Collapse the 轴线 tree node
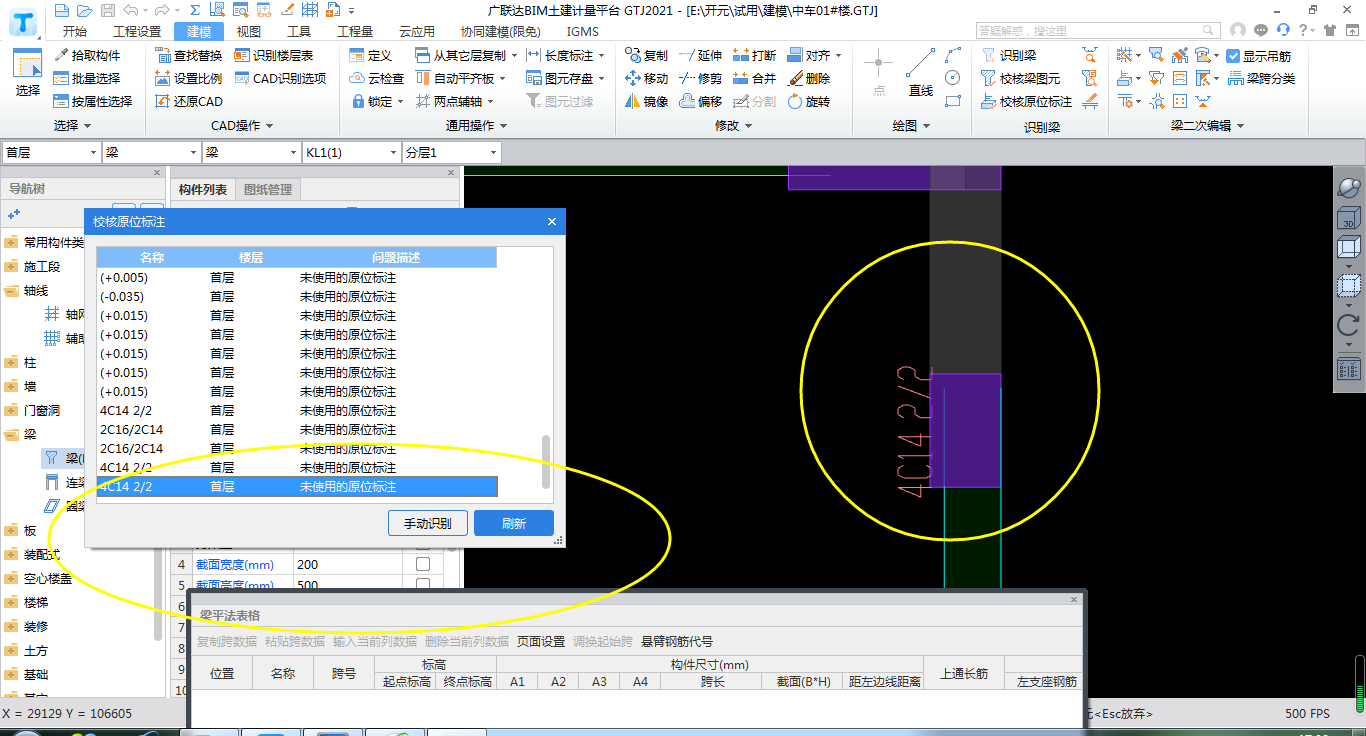This screenshot has height=736, width=1366. (x=11, y=290)
